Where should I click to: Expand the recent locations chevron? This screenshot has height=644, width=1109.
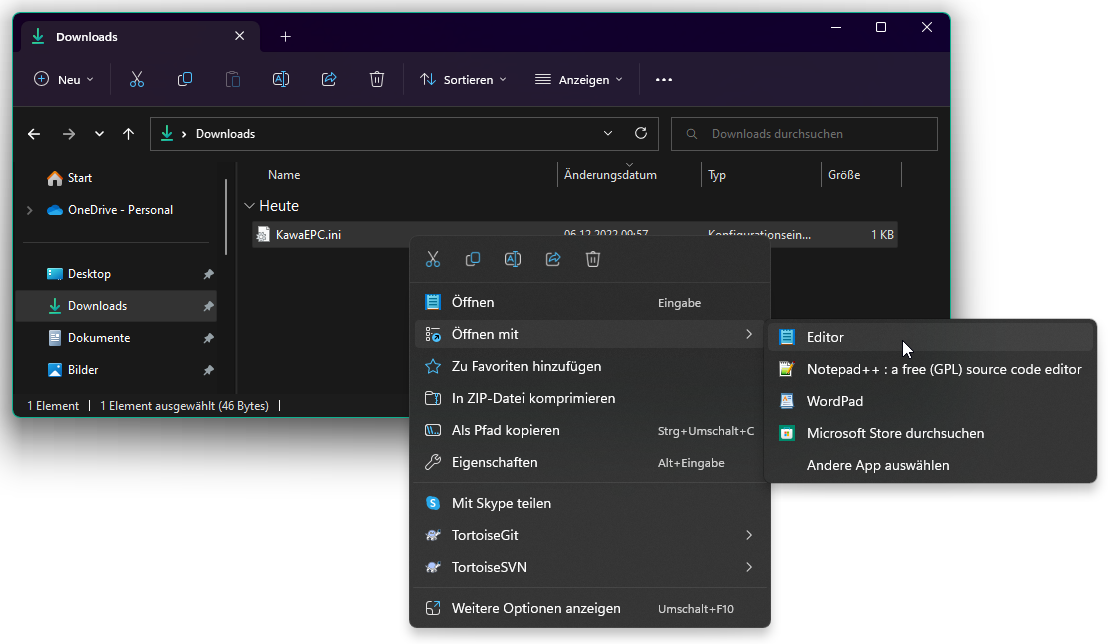coord(99,134)
